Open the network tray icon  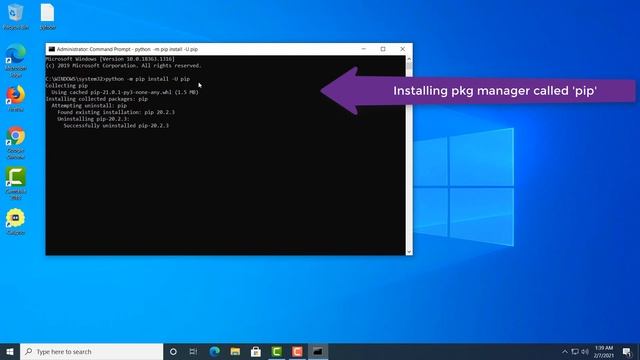[575, 351]
